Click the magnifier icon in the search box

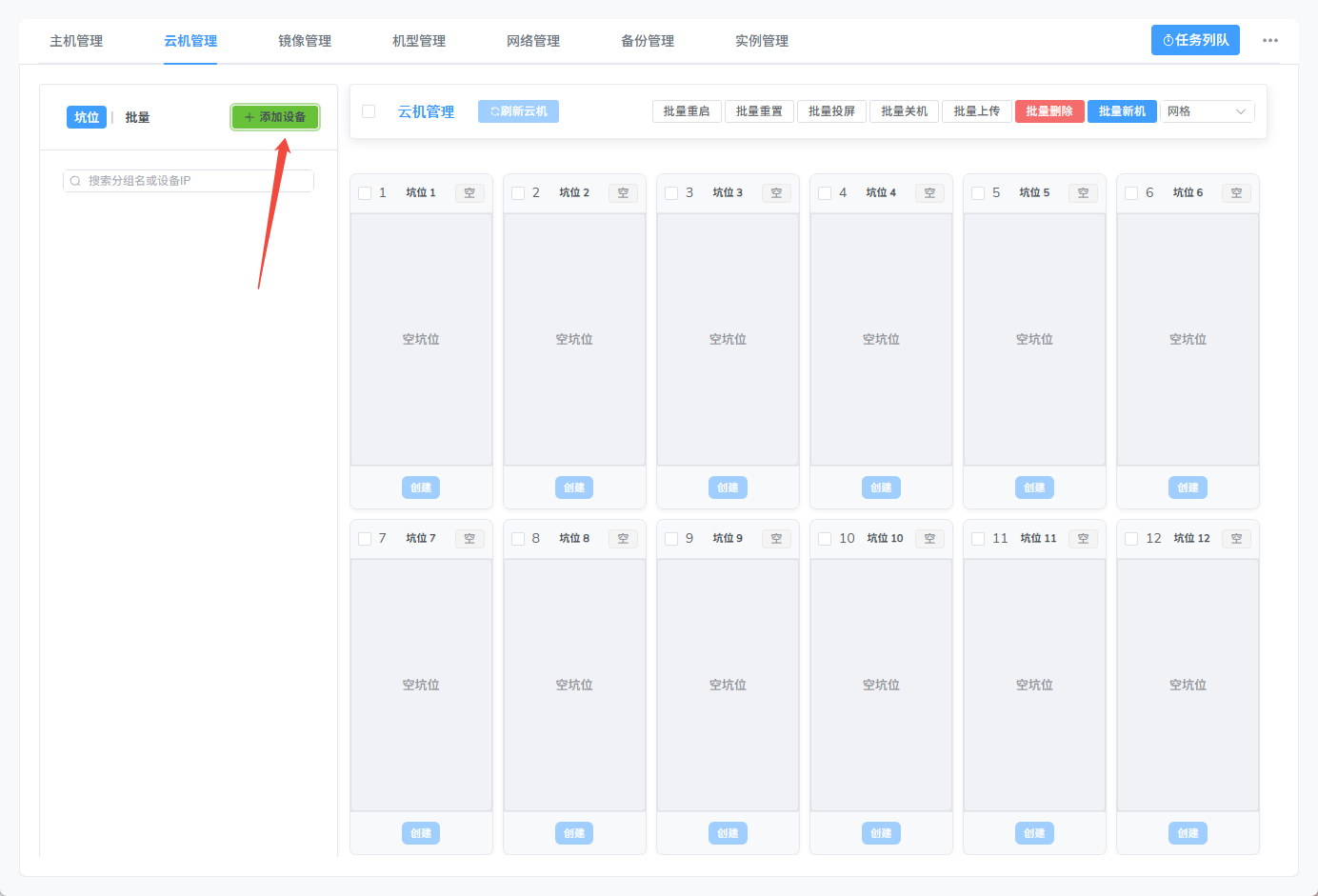point(74,180)
